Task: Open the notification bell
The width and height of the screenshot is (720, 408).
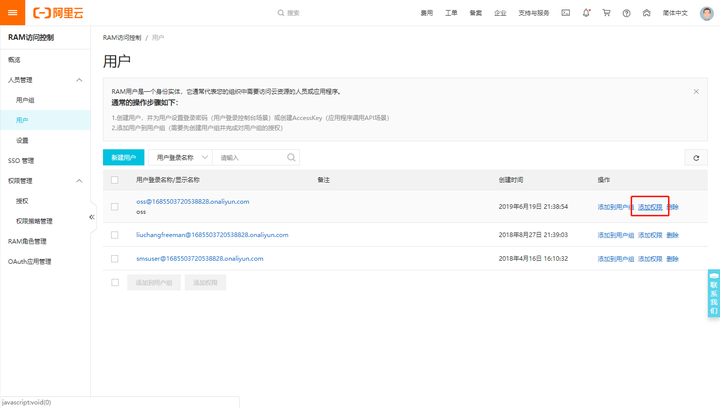Action: (586, 13)
